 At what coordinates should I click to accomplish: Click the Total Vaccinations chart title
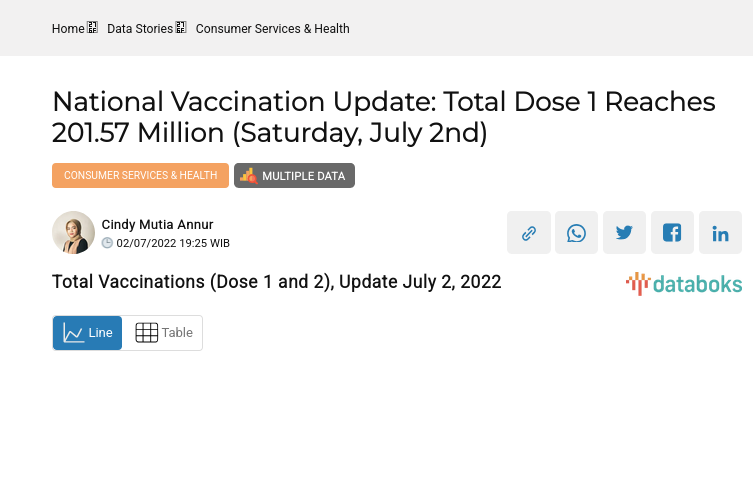tap(276, 282)
